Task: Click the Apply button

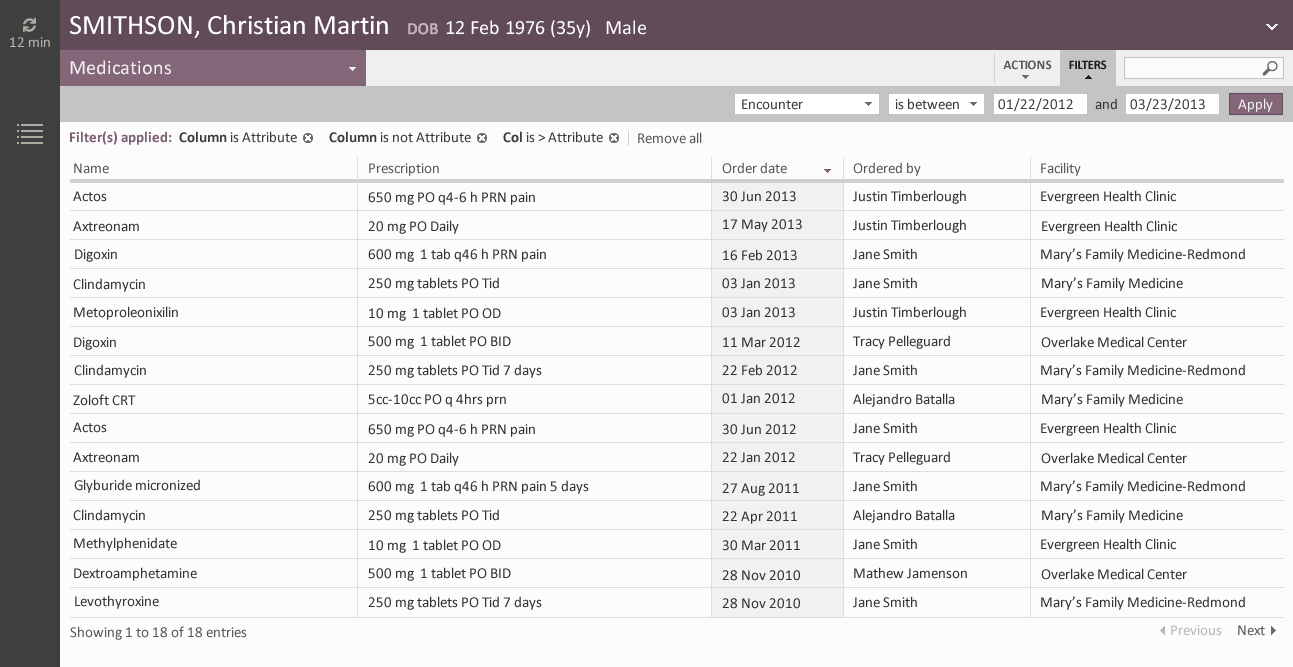Action: [1256, 104]
